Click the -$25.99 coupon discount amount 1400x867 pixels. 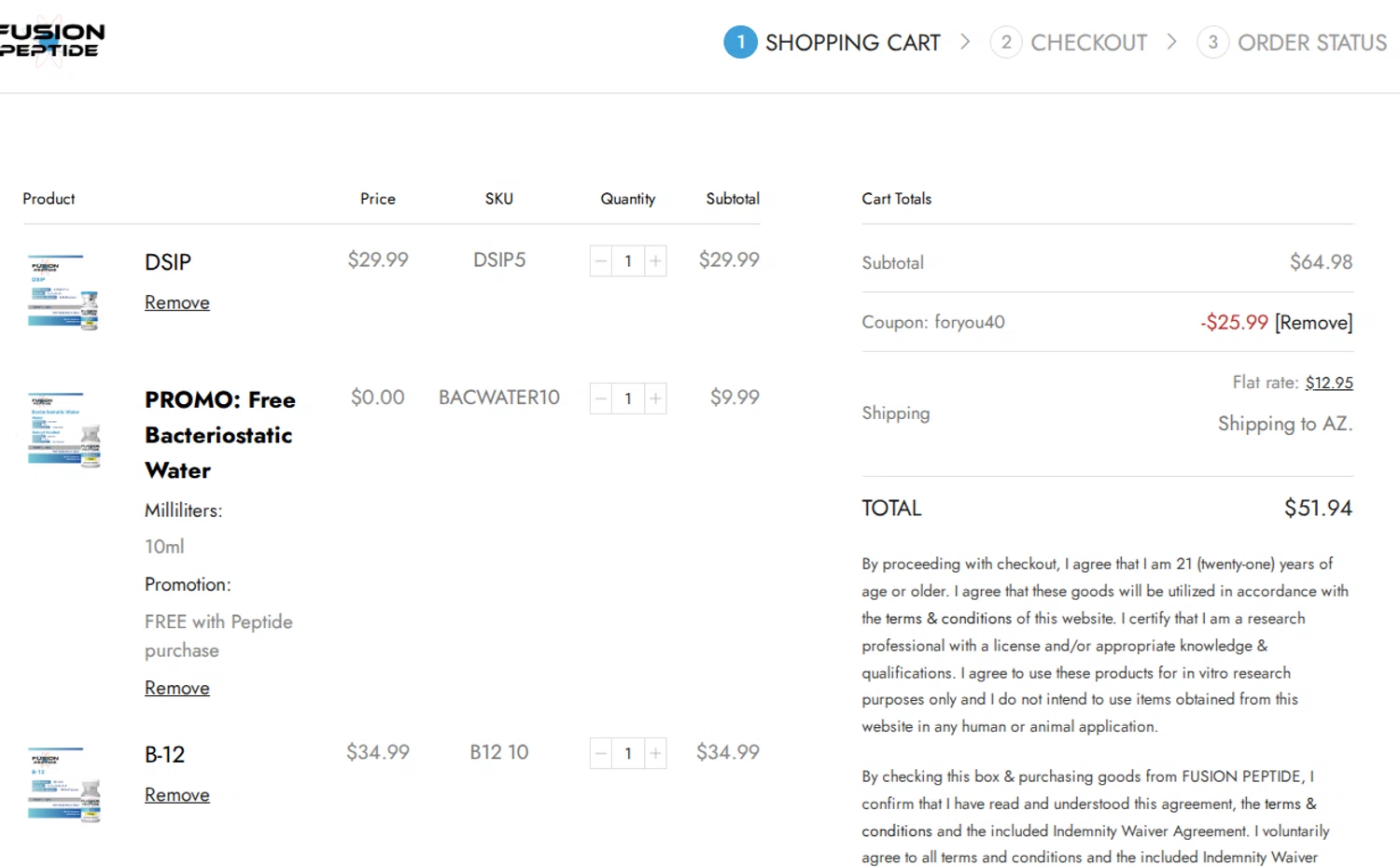1234,323
